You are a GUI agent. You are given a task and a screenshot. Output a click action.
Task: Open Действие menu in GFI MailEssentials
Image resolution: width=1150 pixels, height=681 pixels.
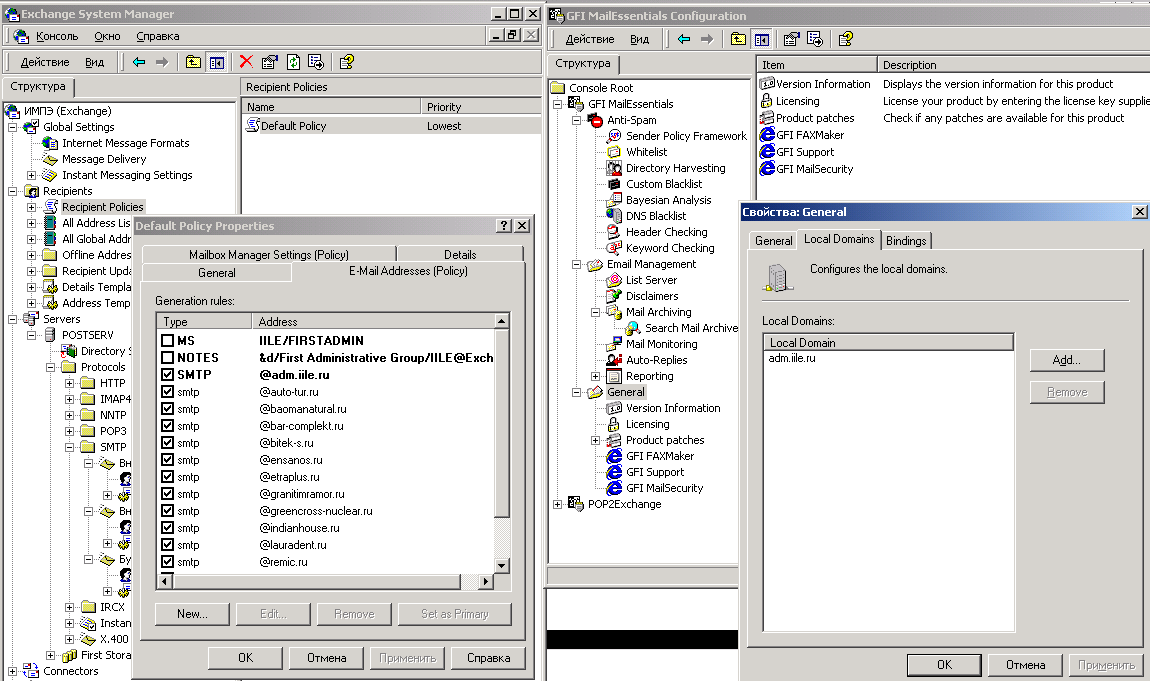[x=590, y=40]
